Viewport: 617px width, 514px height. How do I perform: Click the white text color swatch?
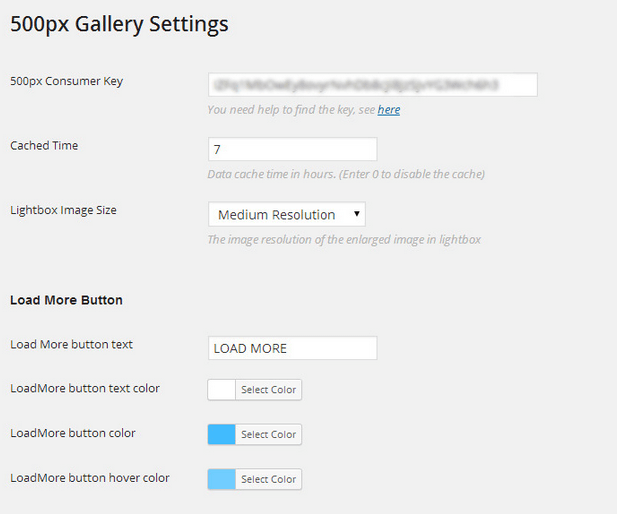[222, 390]
